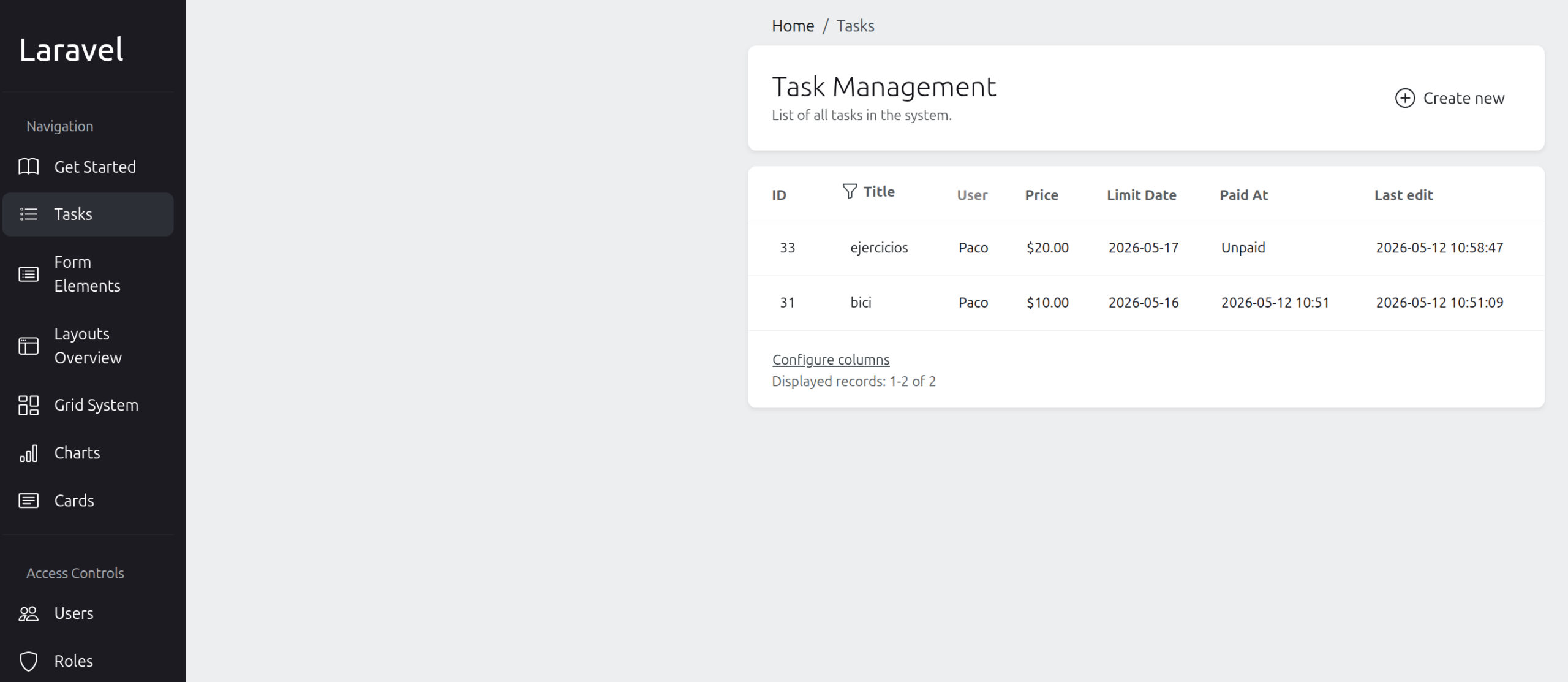Select the ejercicios task row
The height and width of the screenshot is (682, 1568).
pos(1145,248)
